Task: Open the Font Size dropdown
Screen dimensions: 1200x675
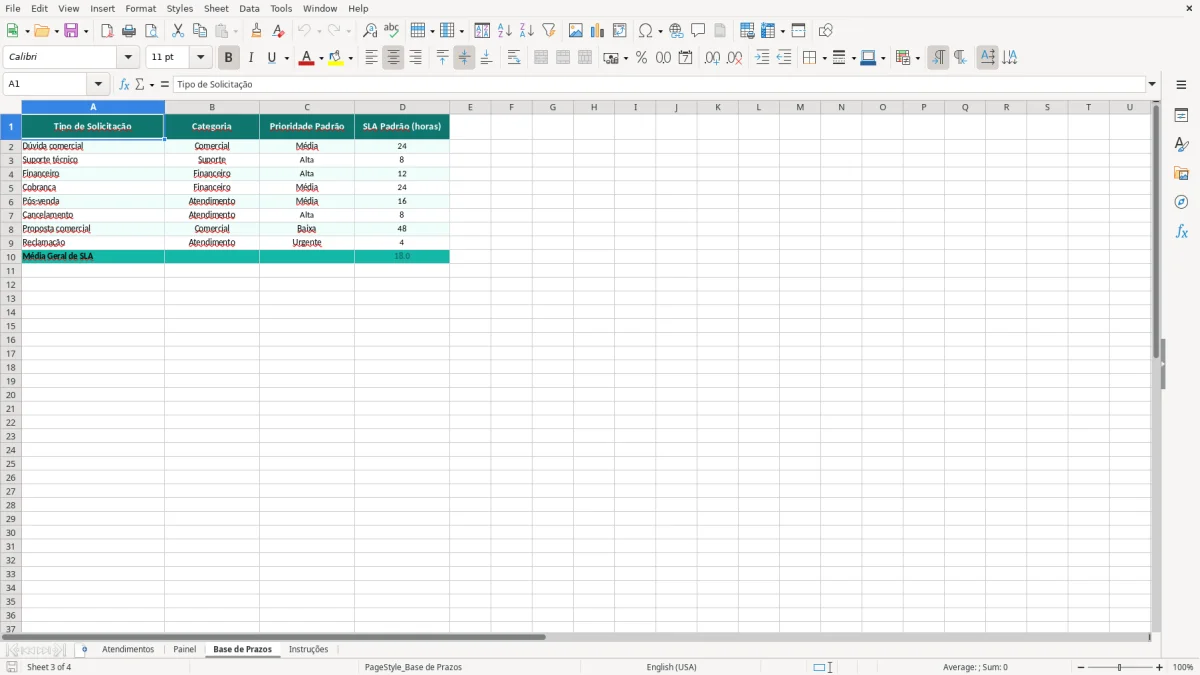Action: coord(201,58)
